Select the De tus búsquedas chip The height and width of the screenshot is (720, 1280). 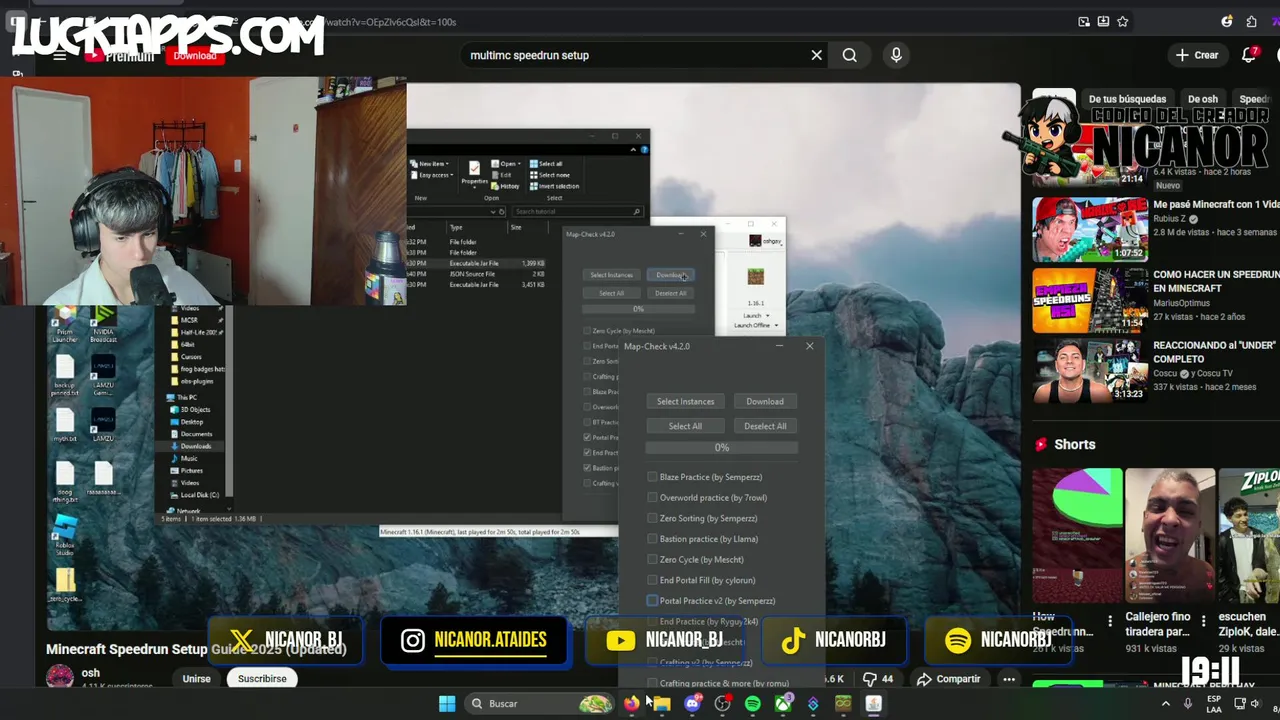tap(1127, 99)
